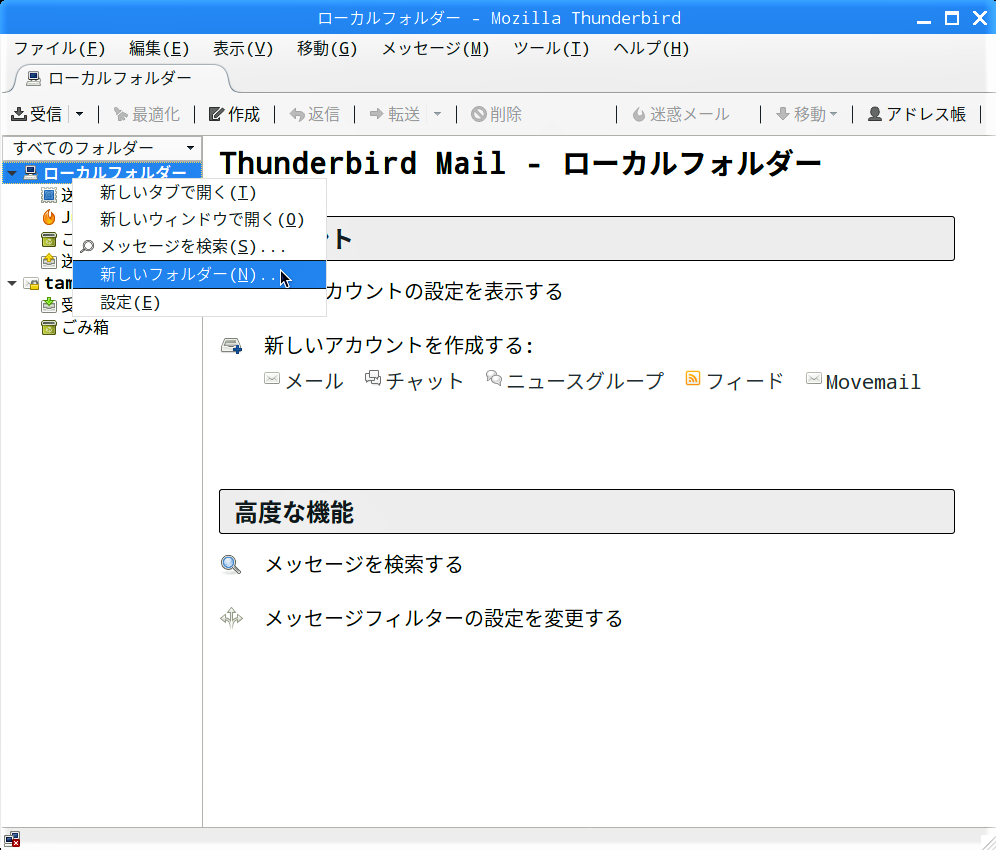The height and width of the screenshot is (850, 996).
Task: Select the ローカルフォルダー tab
Action: tap(121, 79)
